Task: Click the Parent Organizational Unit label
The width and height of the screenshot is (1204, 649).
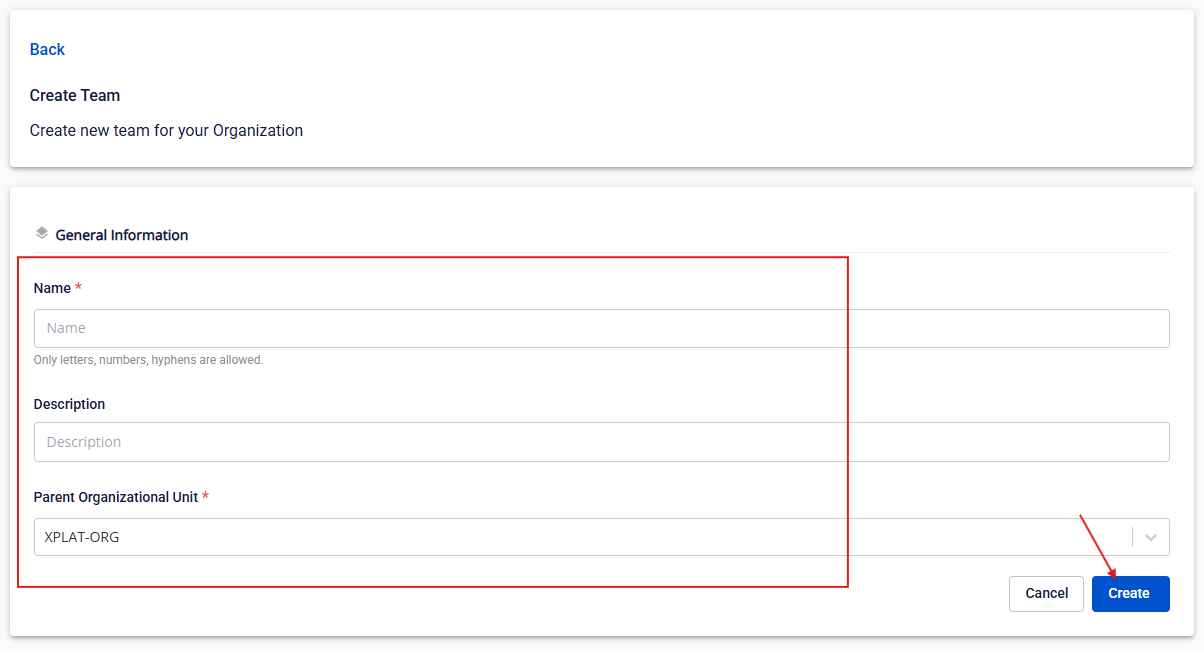Action: pos(115,497)
